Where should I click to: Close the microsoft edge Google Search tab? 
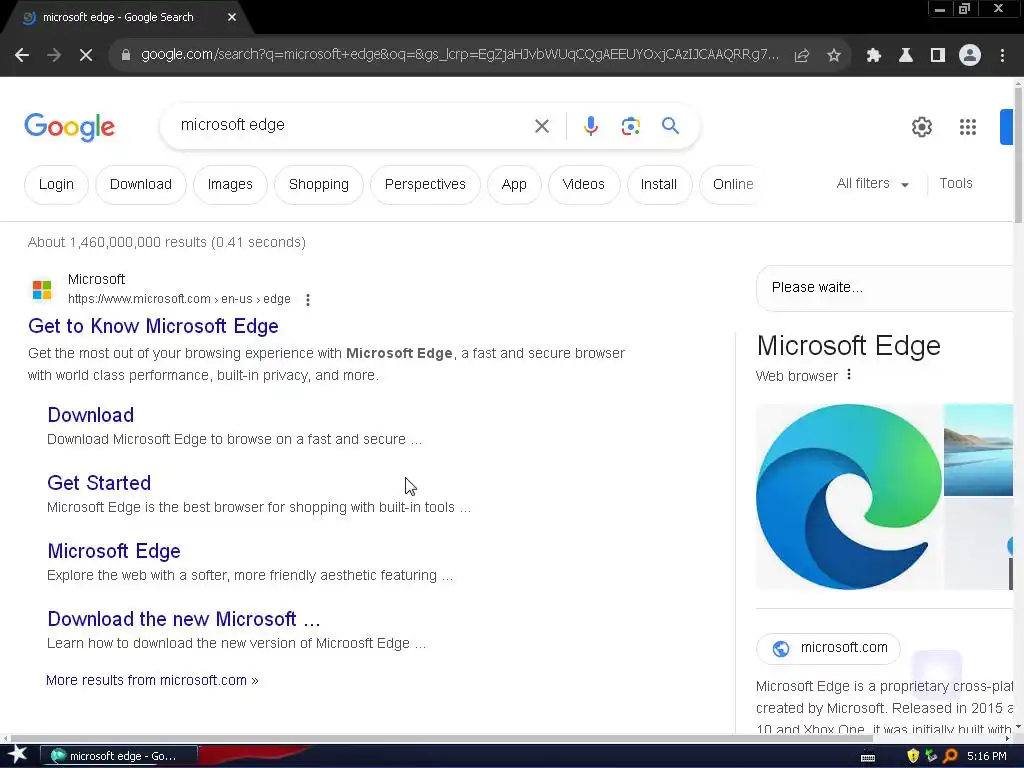(232, 18)
